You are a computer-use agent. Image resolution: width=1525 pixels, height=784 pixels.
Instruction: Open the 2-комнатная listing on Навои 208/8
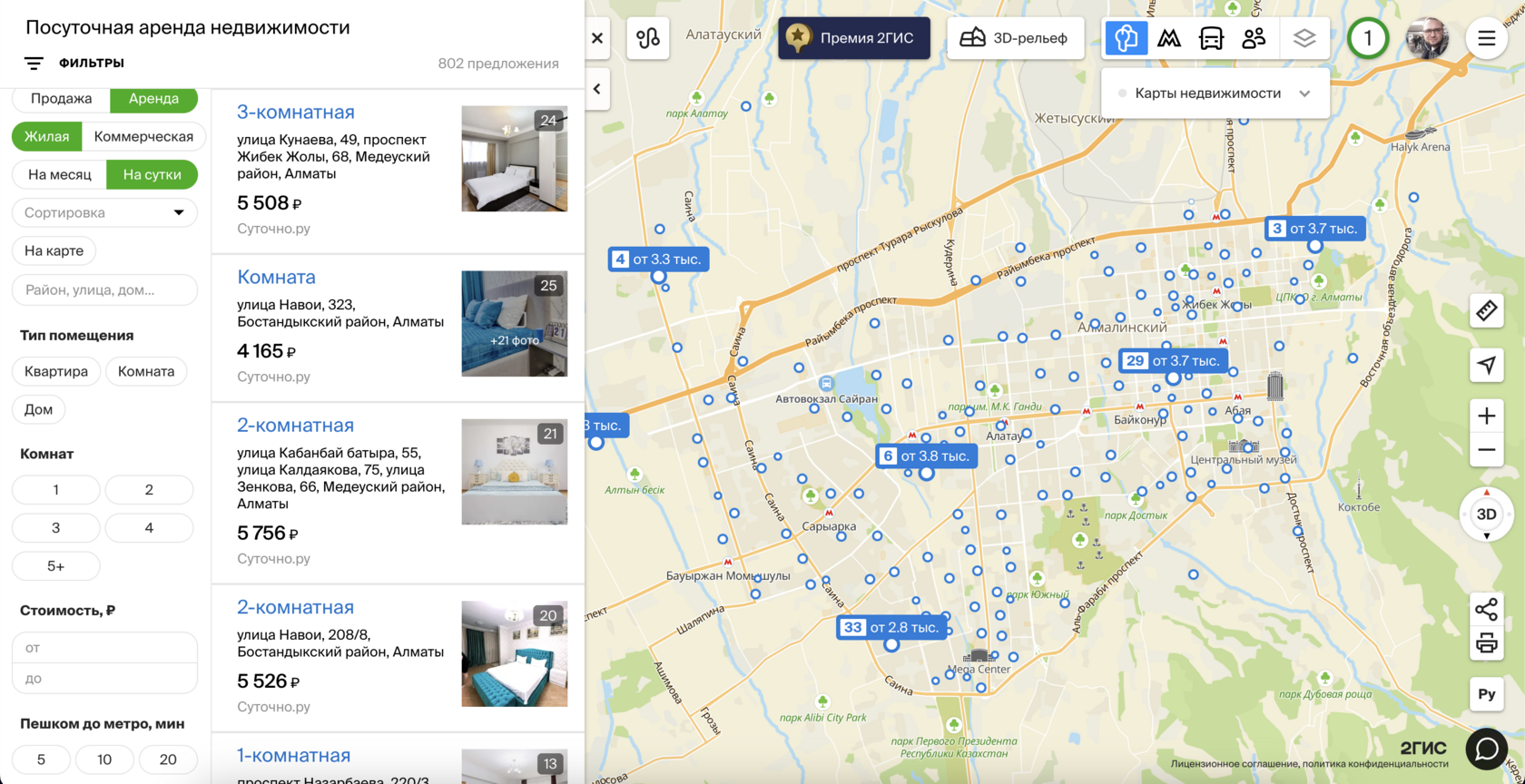pyautogui.click(x=295, y=607)
